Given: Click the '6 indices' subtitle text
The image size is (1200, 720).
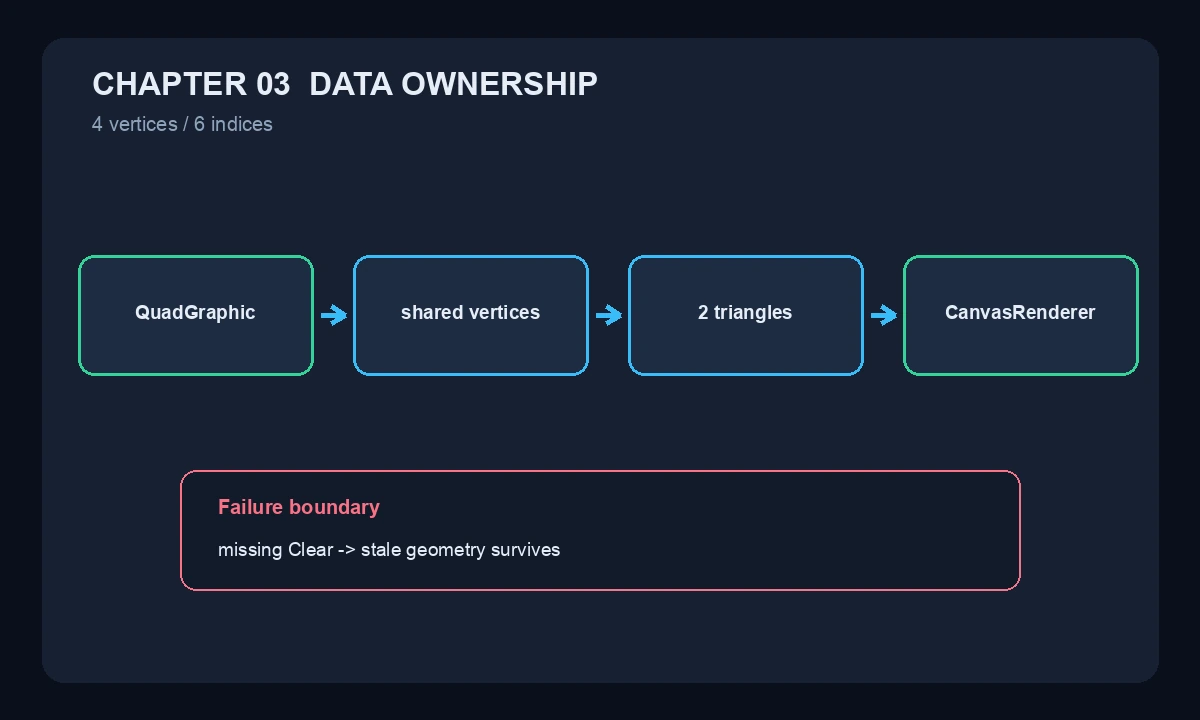Looking at the screenshot, I should click(233, 124).
